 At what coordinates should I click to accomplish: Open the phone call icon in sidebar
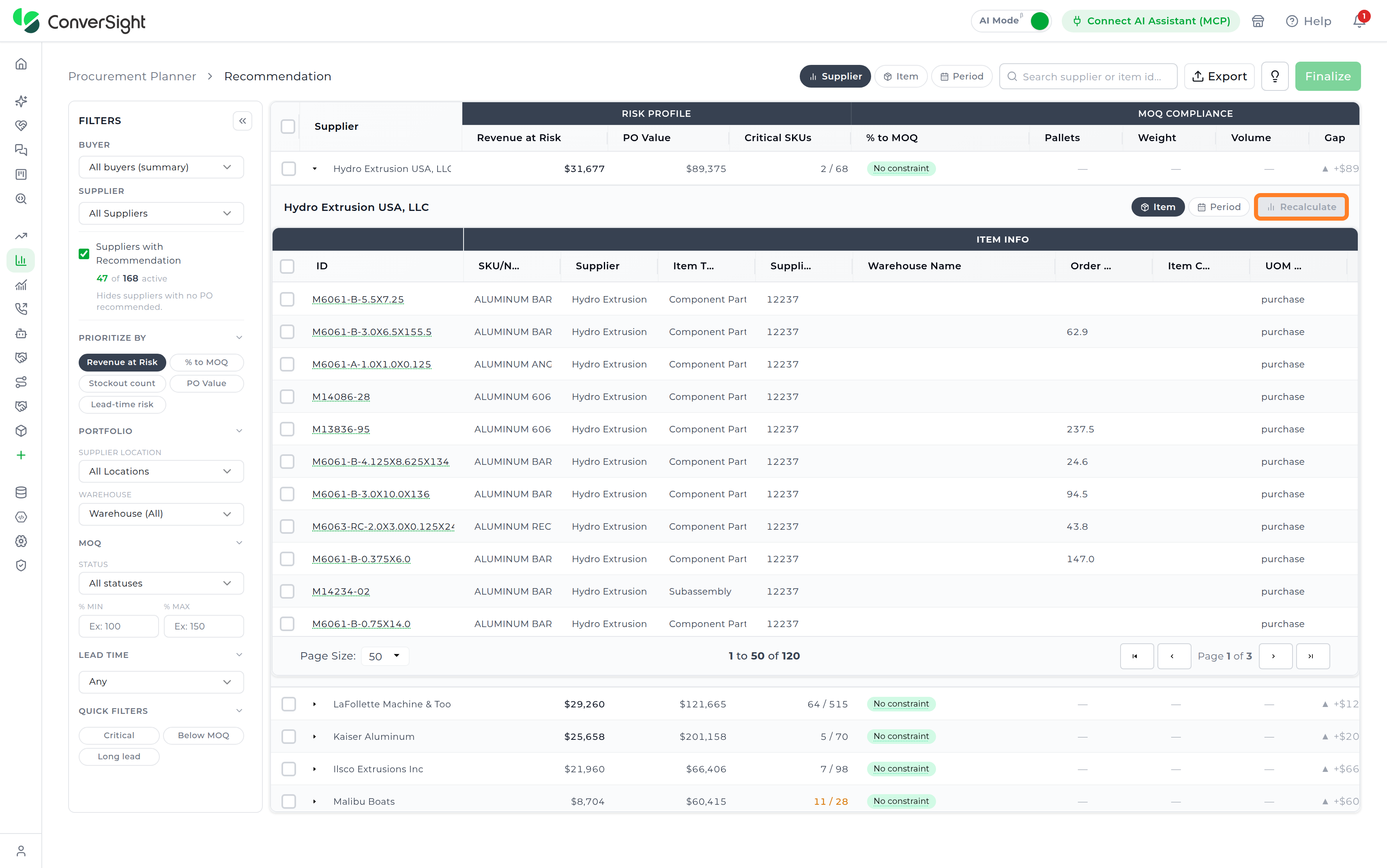point(21,309)
